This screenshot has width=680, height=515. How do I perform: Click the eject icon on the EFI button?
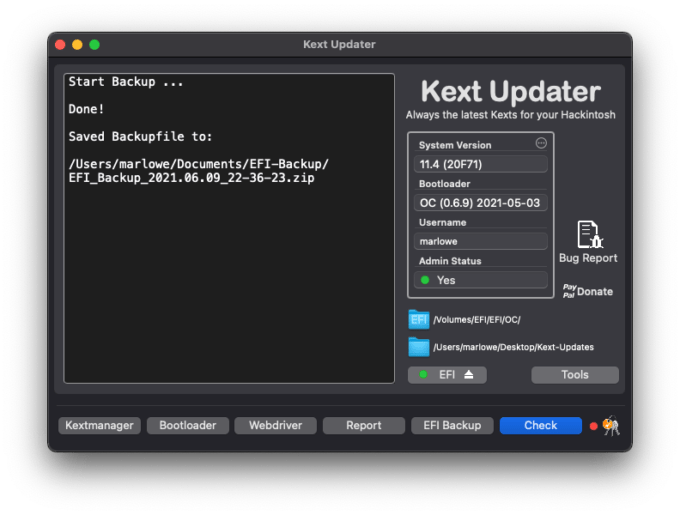[x=469, y=375]
